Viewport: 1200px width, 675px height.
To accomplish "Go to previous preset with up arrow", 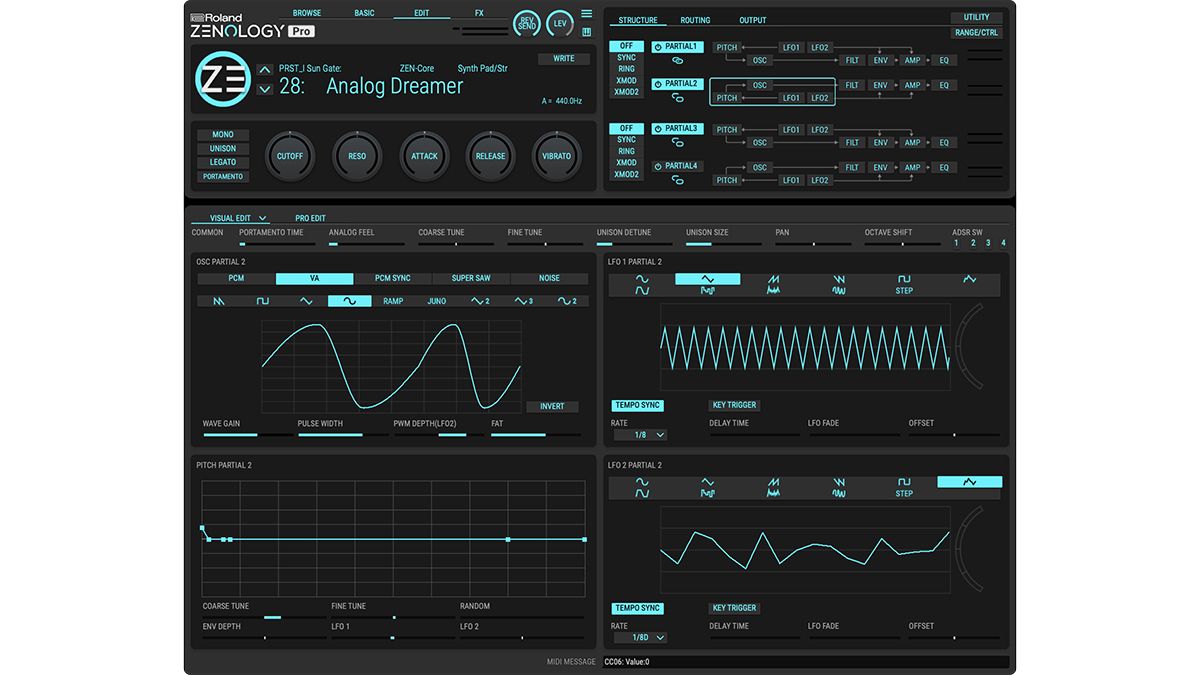I will coord(265,69).
